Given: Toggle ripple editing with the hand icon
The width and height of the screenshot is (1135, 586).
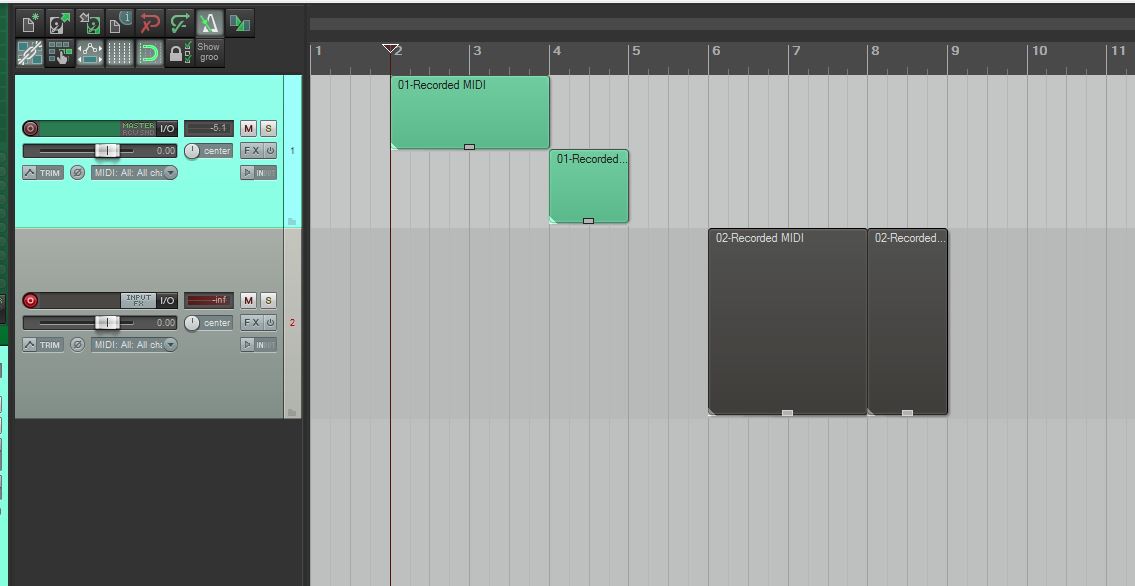Looking at the screenshot, I should (59, 54).
